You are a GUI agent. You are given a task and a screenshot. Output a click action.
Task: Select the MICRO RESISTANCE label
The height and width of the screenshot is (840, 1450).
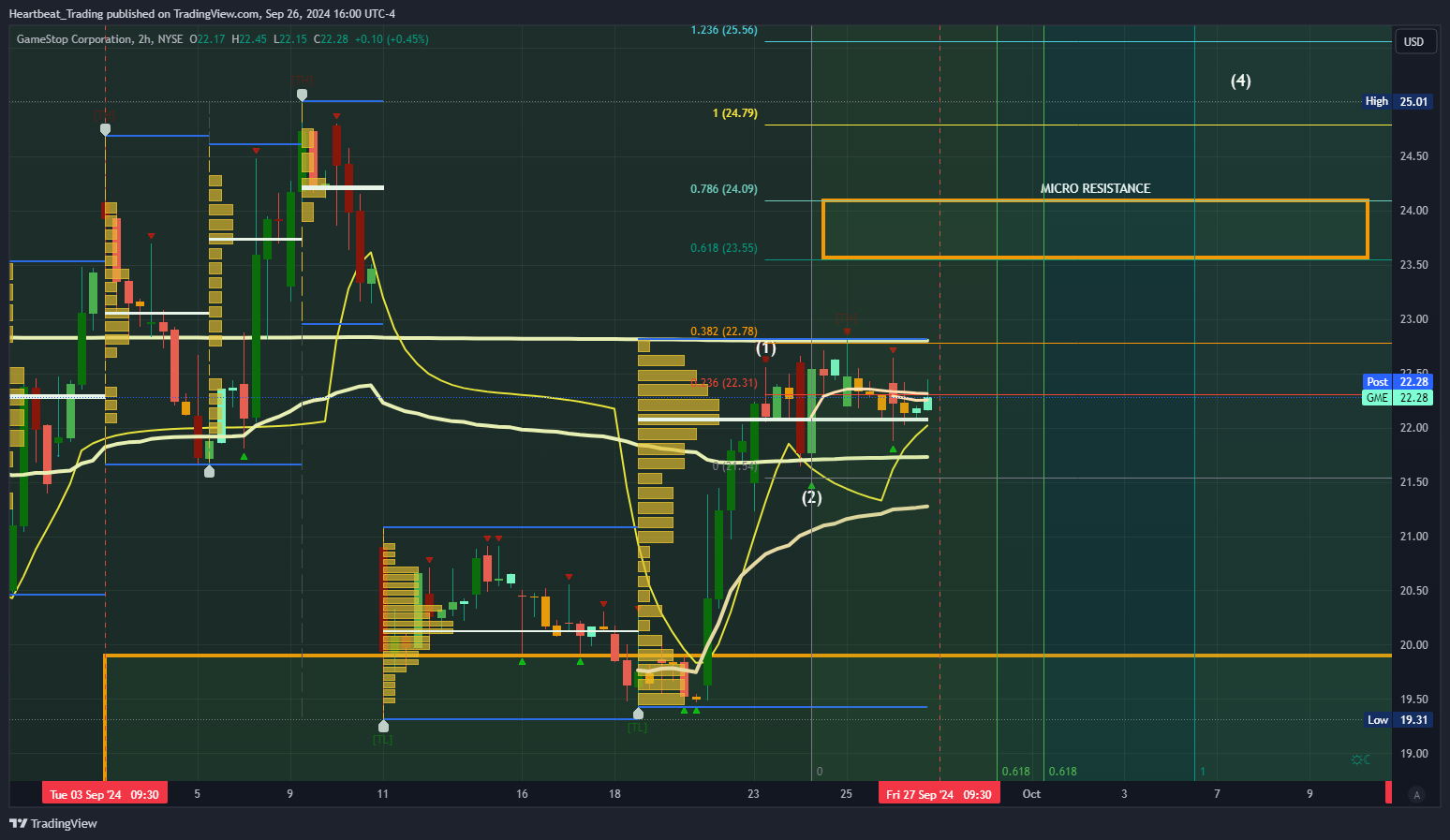(1095, 188)
